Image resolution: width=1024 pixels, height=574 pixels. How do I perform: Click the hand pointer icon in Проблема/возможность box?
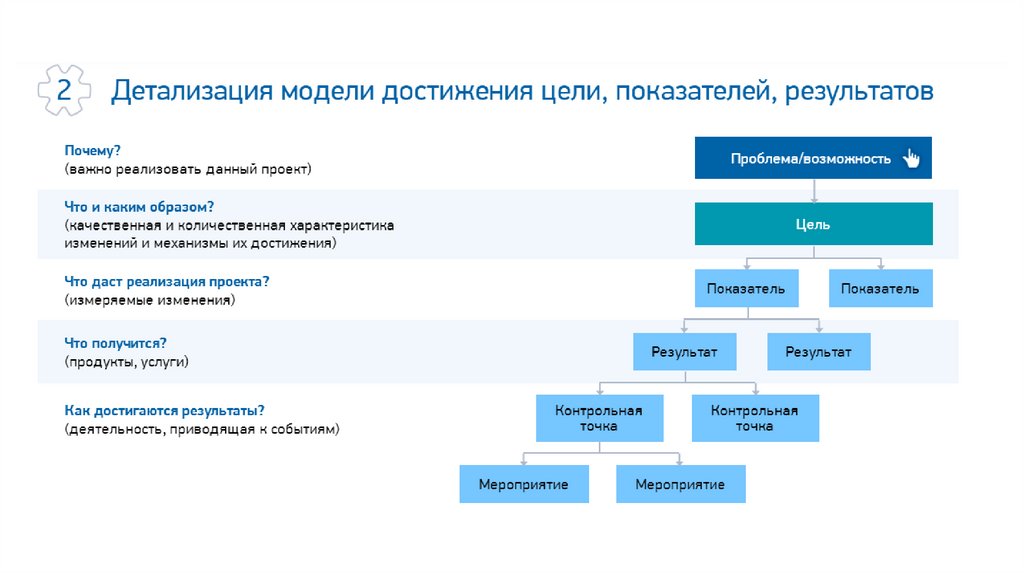pyautogui.click(x=911, y=158)
